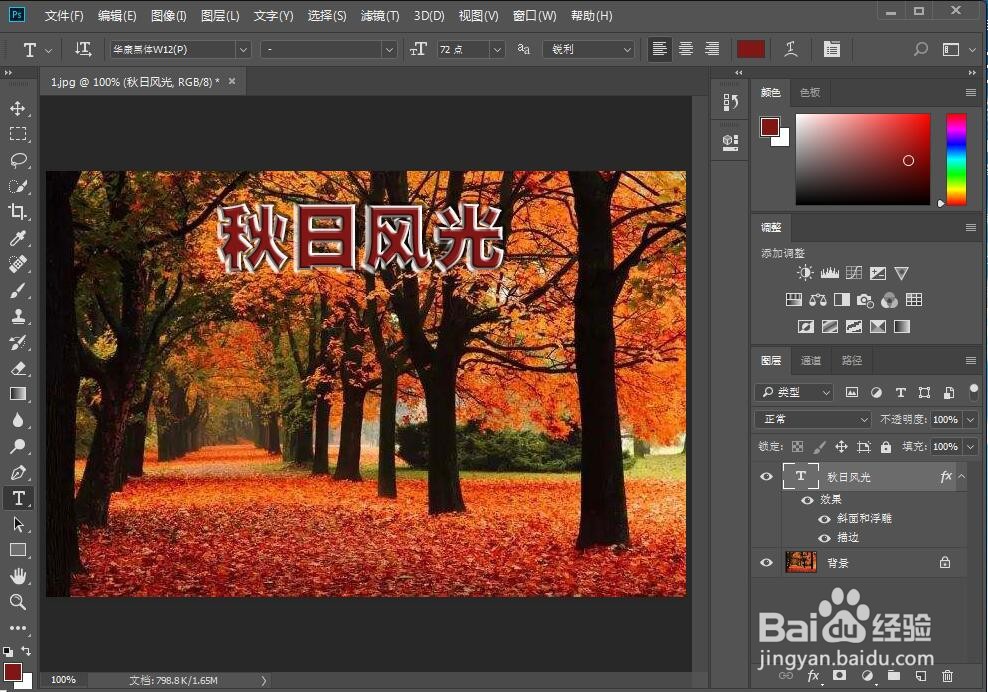Open the 滤镜 menu
This screenshot has height=692, width=988.
pos(379,15)
